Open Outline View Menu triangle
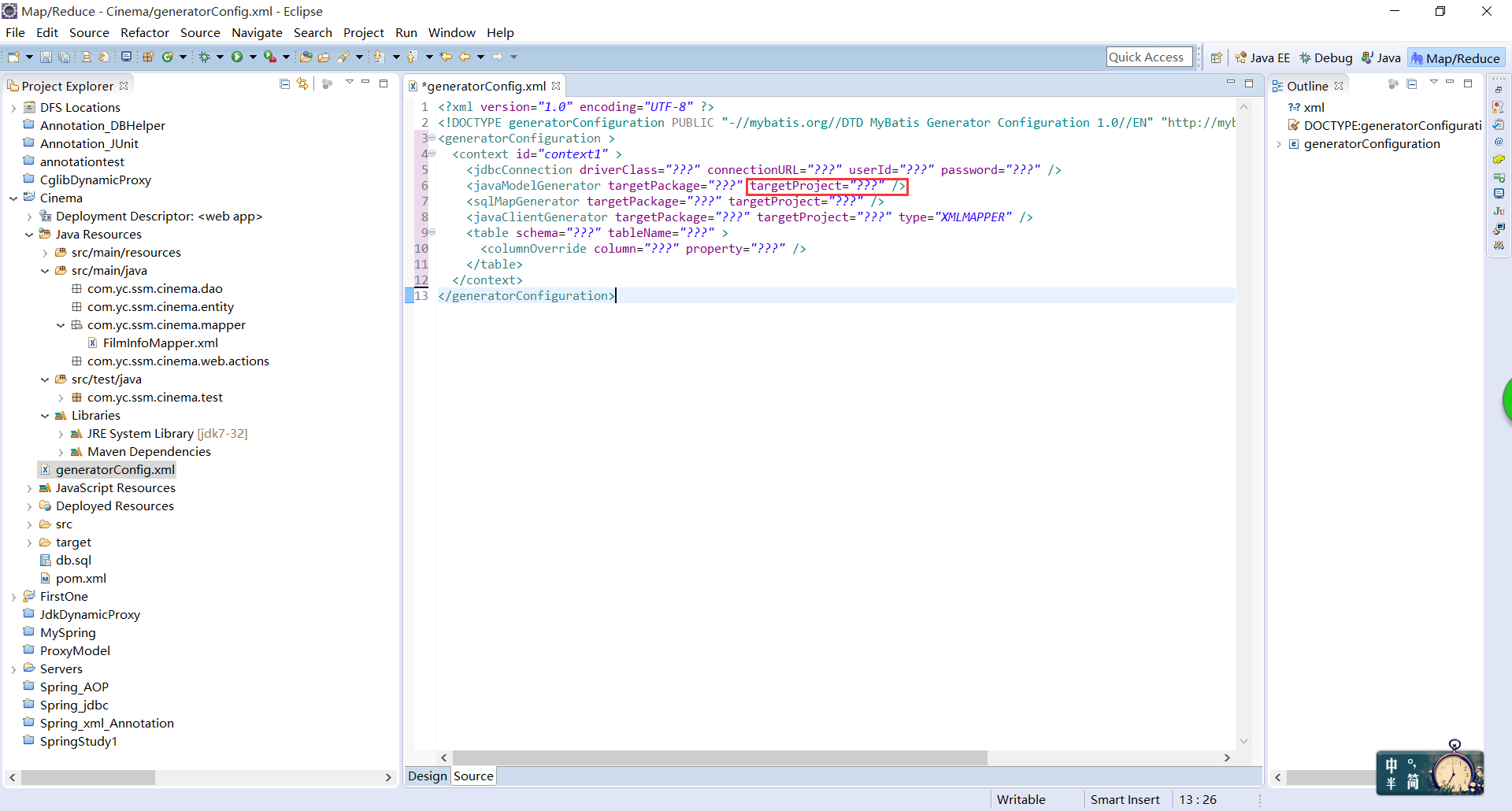 [x=1433, y=83]
